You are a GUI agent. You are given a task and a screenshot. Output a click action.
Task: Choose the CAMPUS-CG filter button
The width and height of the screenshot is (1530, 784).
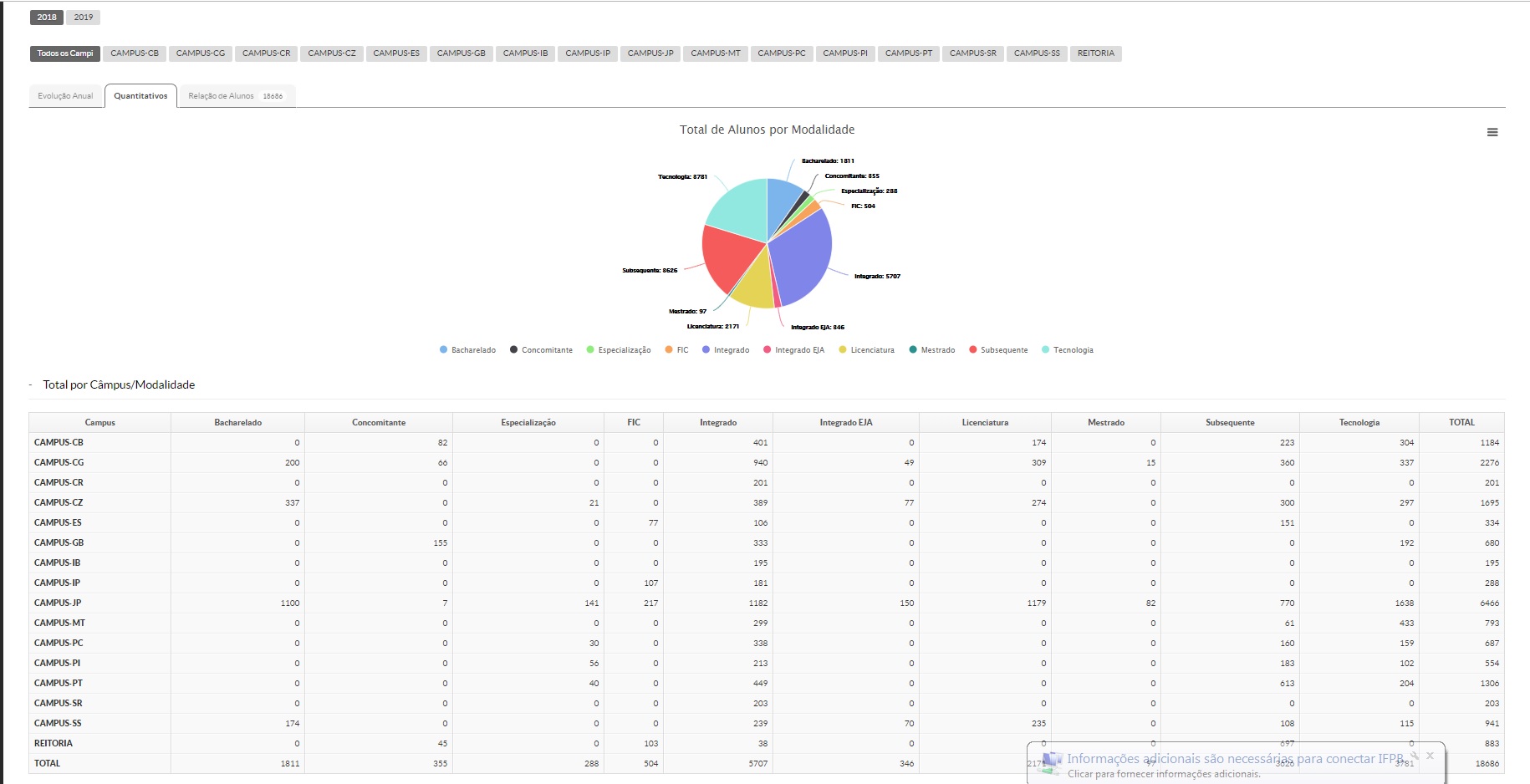pyautogui.click(x=201, y=53)
